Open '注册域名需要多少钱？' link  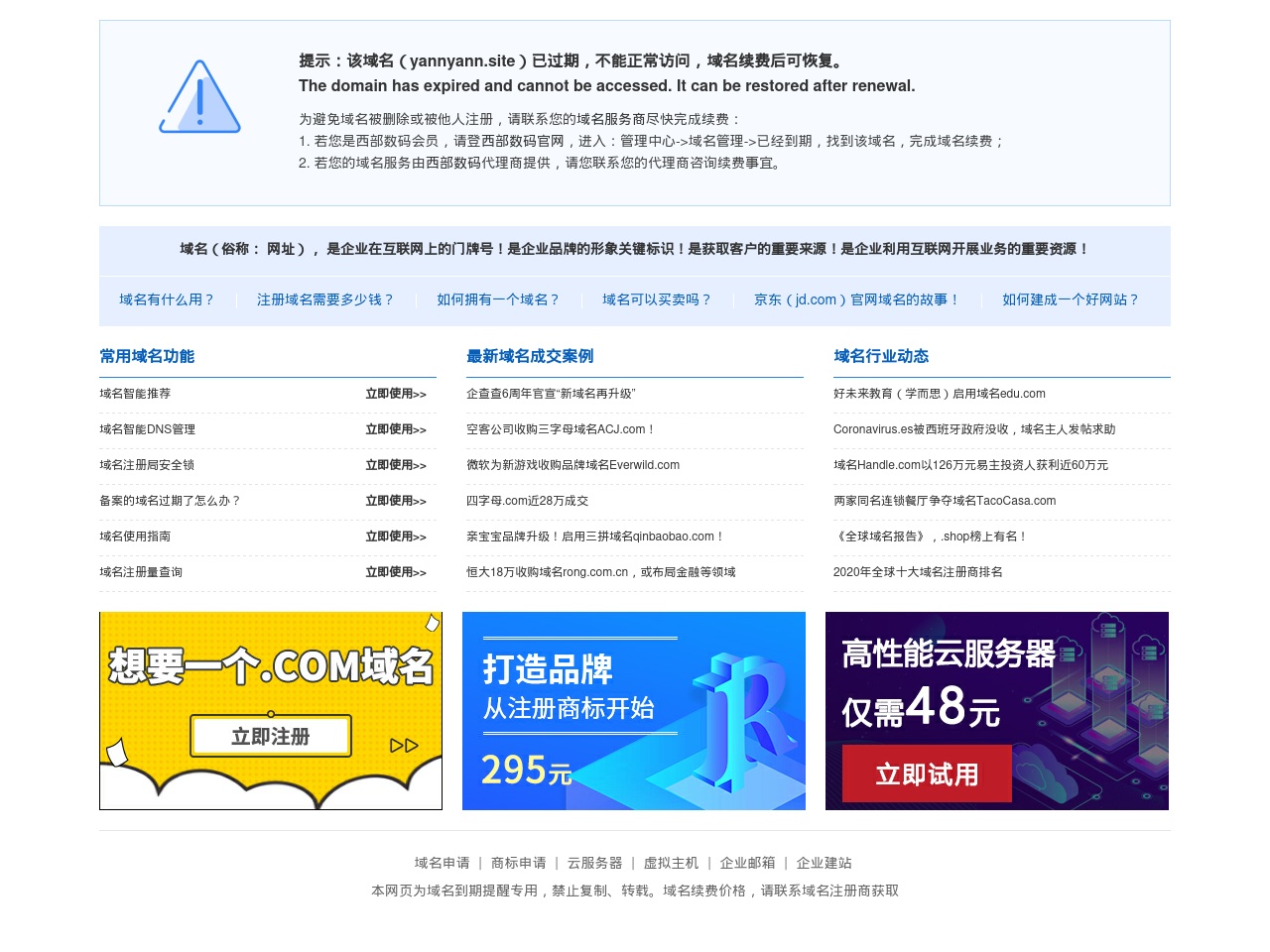click(326, 299)
